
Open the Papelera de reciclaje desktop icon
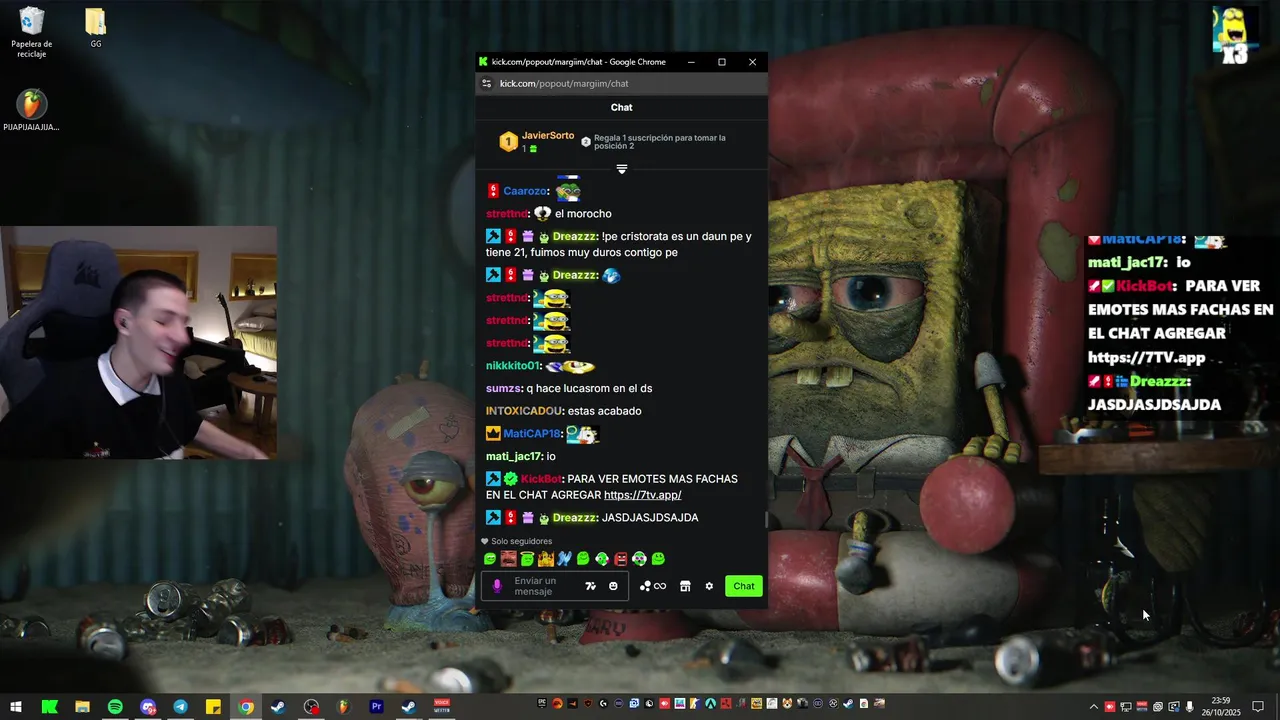coord(32,32)
